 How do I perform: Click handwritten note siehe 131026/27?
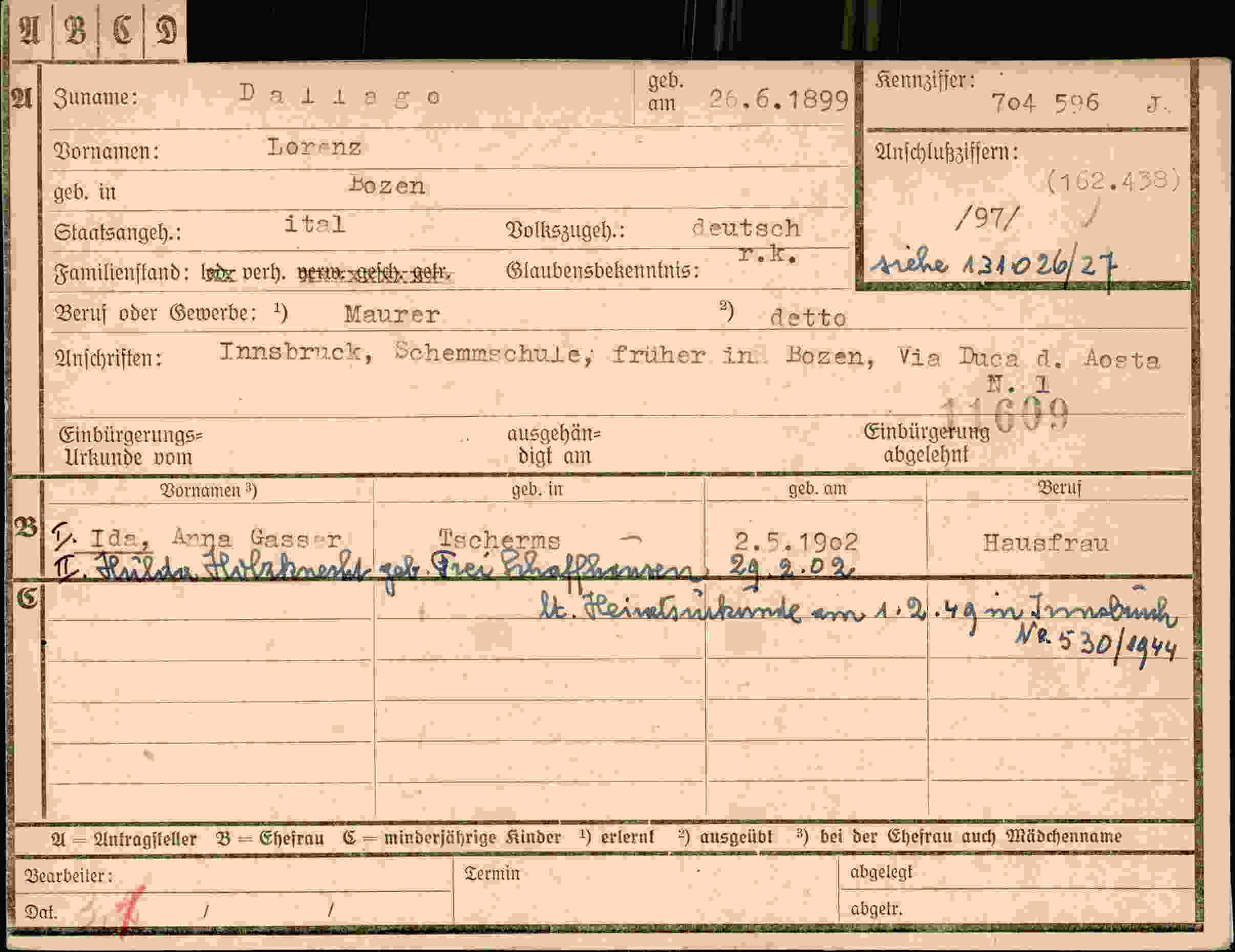point(993,266)
